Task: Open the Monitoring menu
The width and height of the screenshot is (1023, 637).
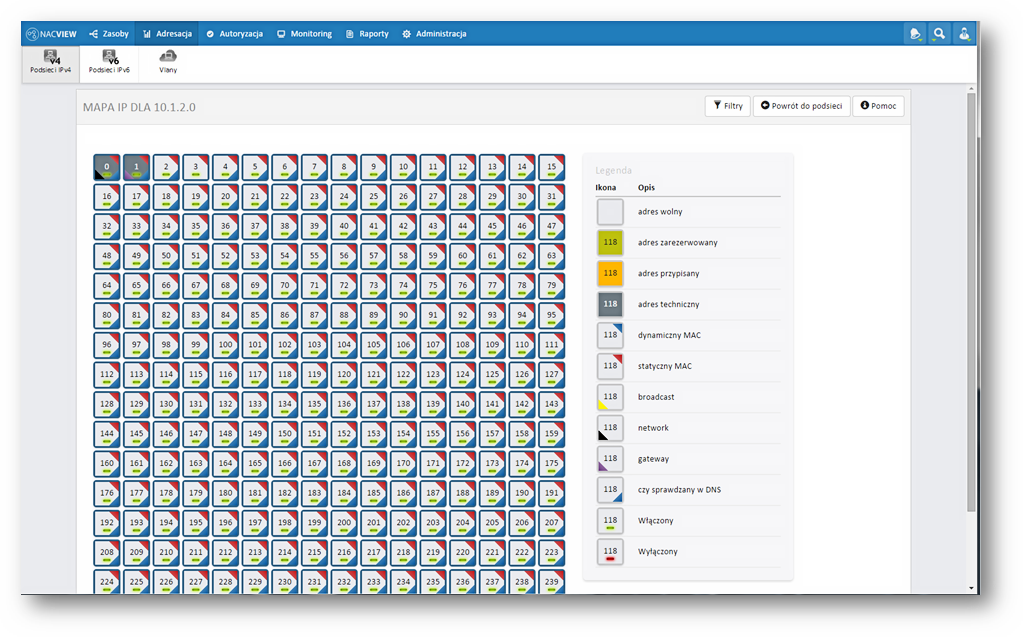Action: coord(304,34)
